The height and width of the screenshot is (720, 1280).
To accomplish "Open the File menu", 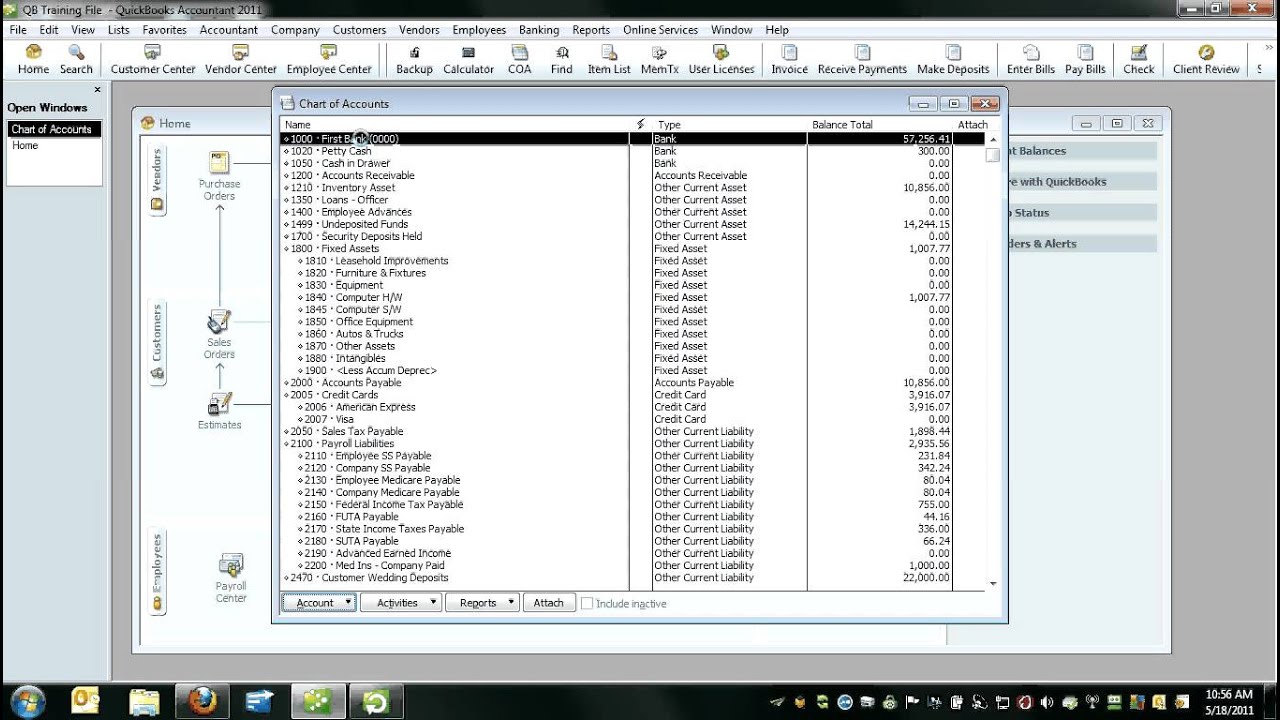I will pyautogui.click(x=18, y=30).
